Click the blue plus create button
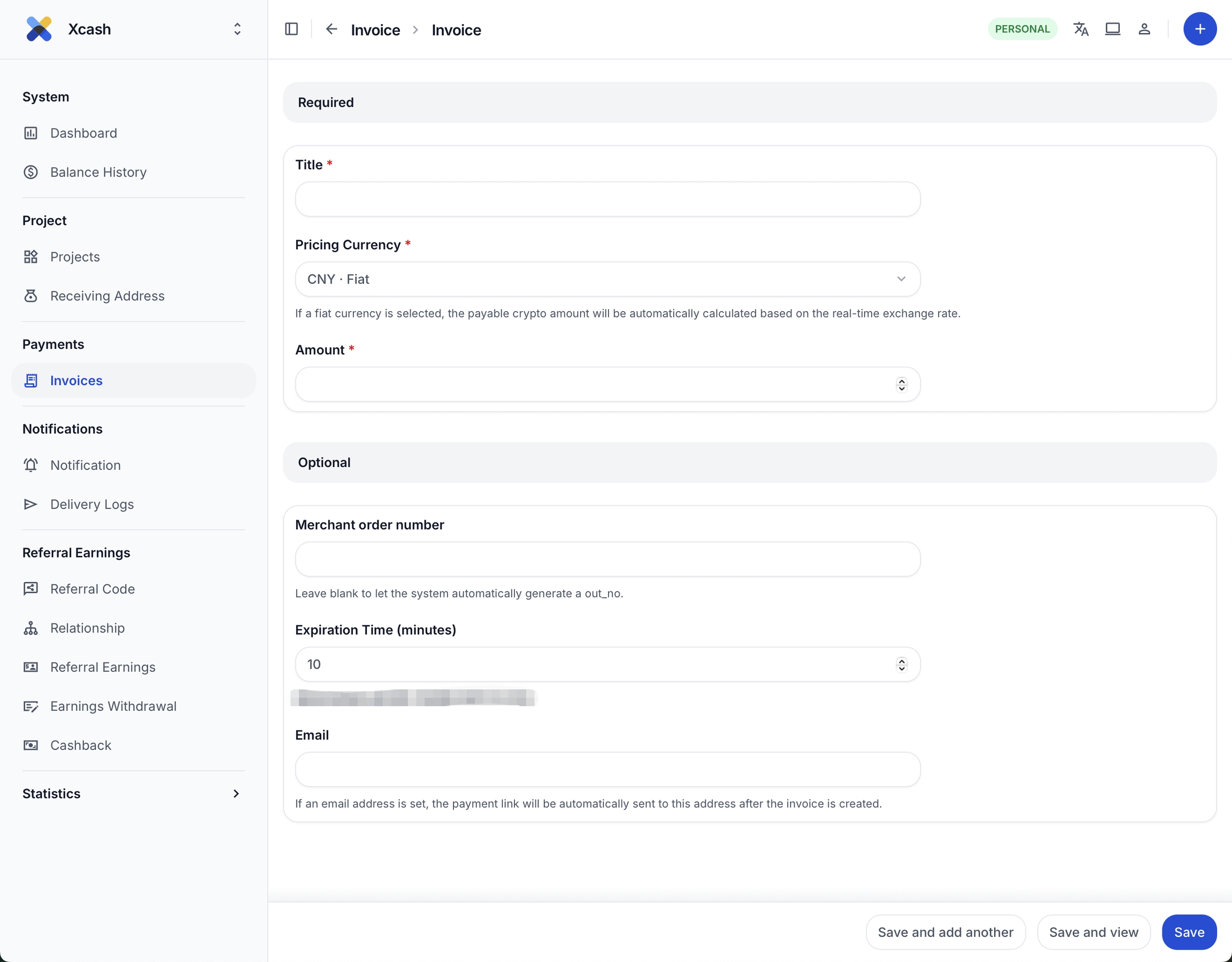1232x962 pixels. click(1199, 29)
